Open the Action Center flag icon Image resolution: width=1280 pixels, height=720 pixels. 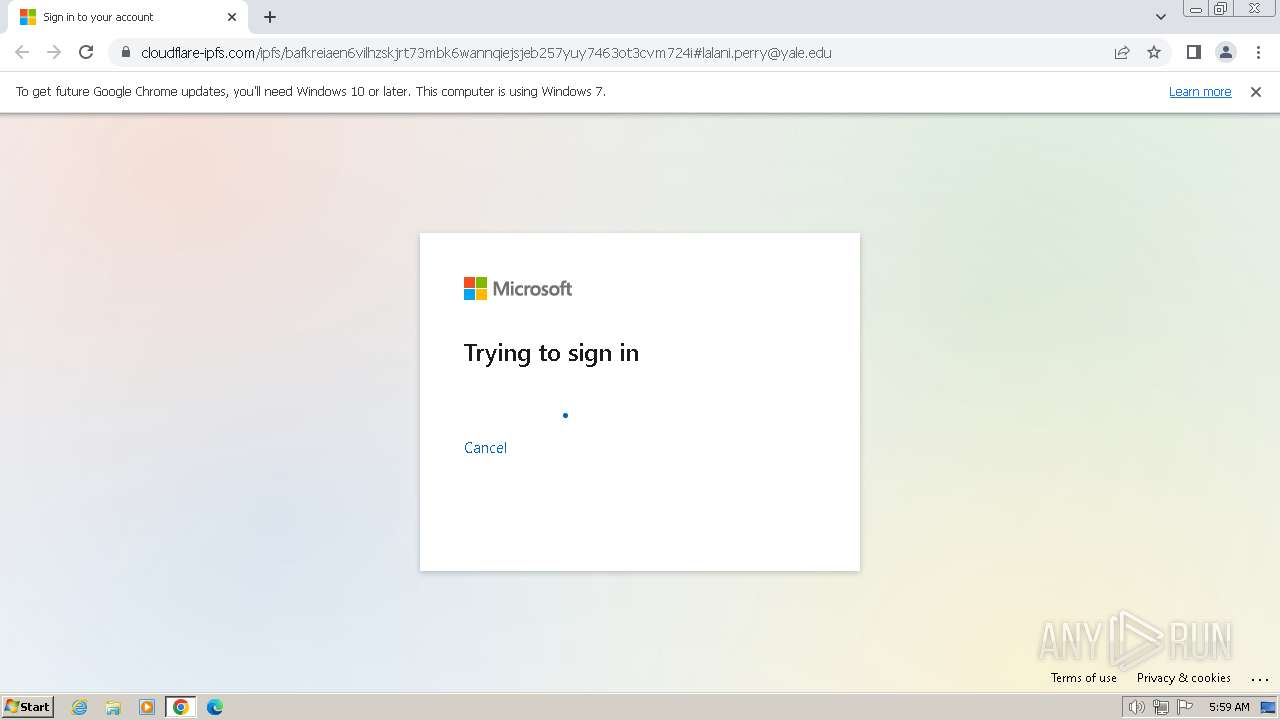(x=1185, y=707)
